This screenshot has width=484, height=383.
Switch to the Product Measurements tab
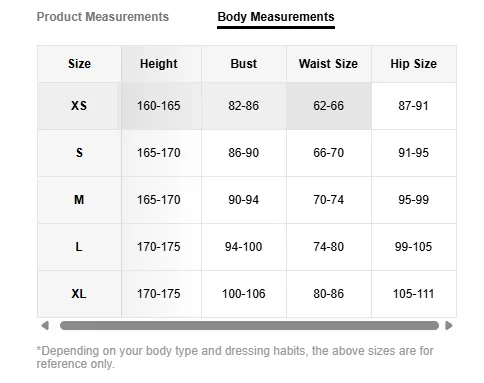coord(103,17)
